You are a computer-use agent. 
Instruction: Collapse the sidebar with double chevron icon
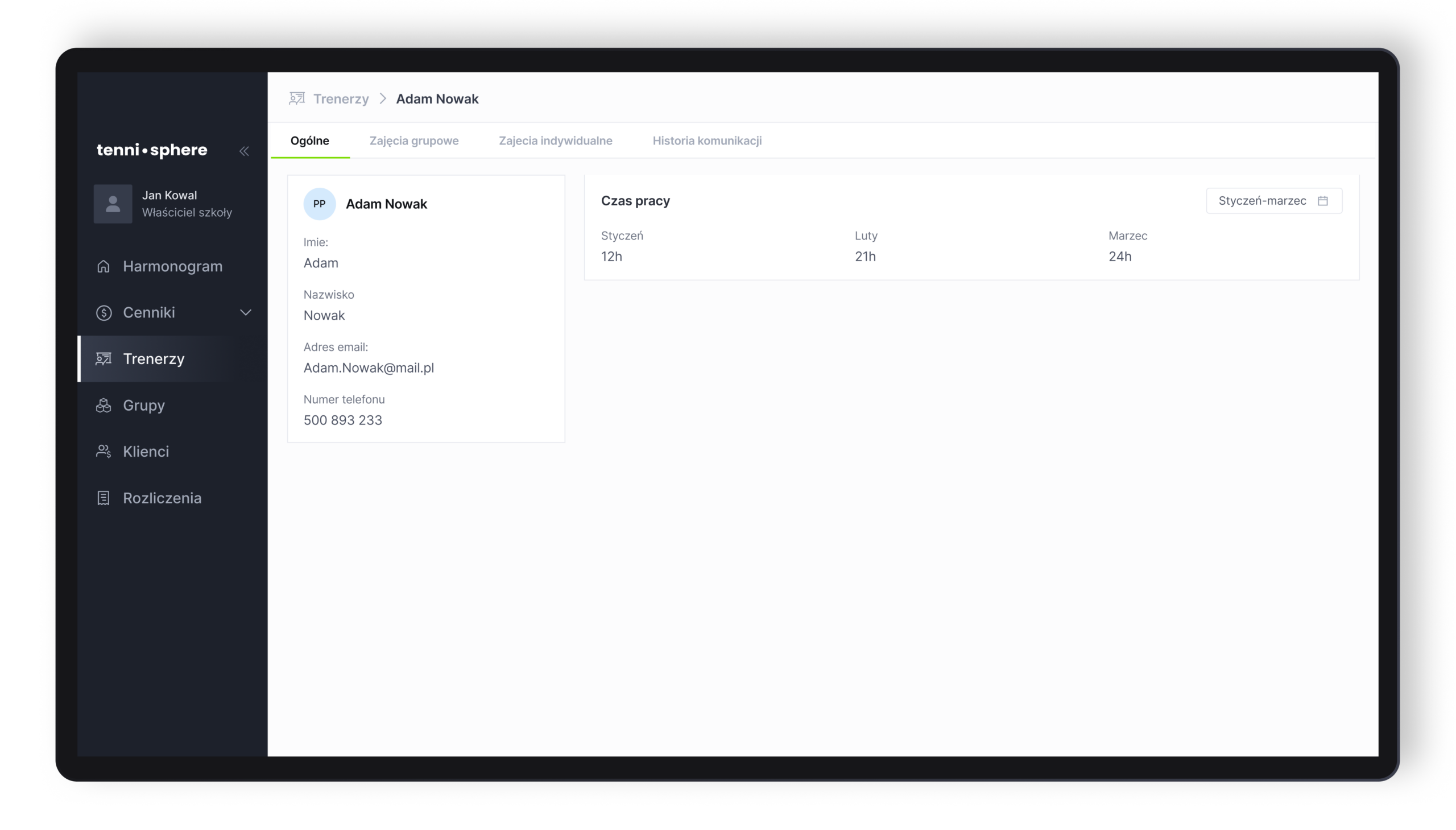click(244, 151)
